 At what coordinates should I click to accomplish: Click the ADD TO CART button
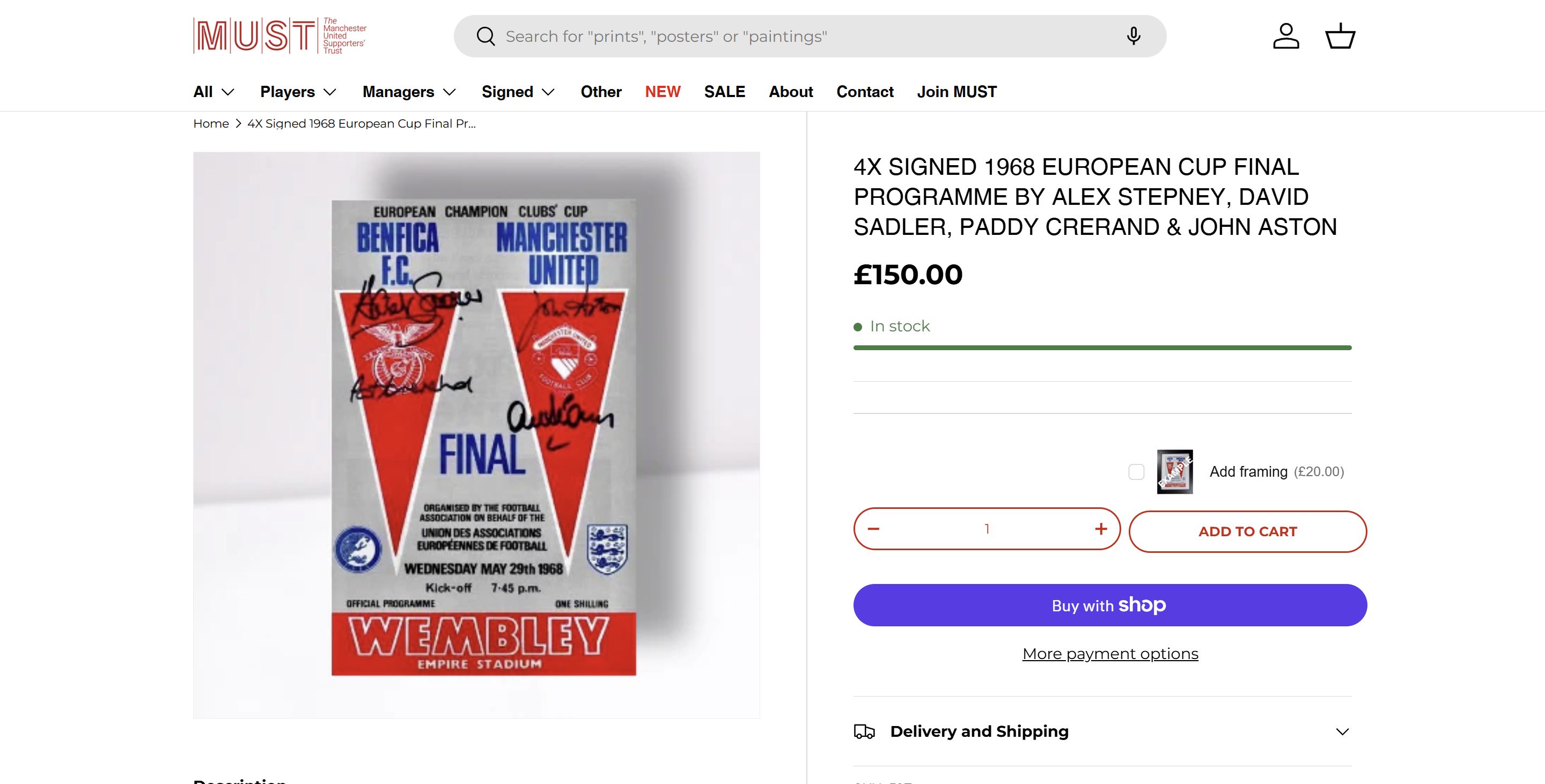coord(1247,531)
